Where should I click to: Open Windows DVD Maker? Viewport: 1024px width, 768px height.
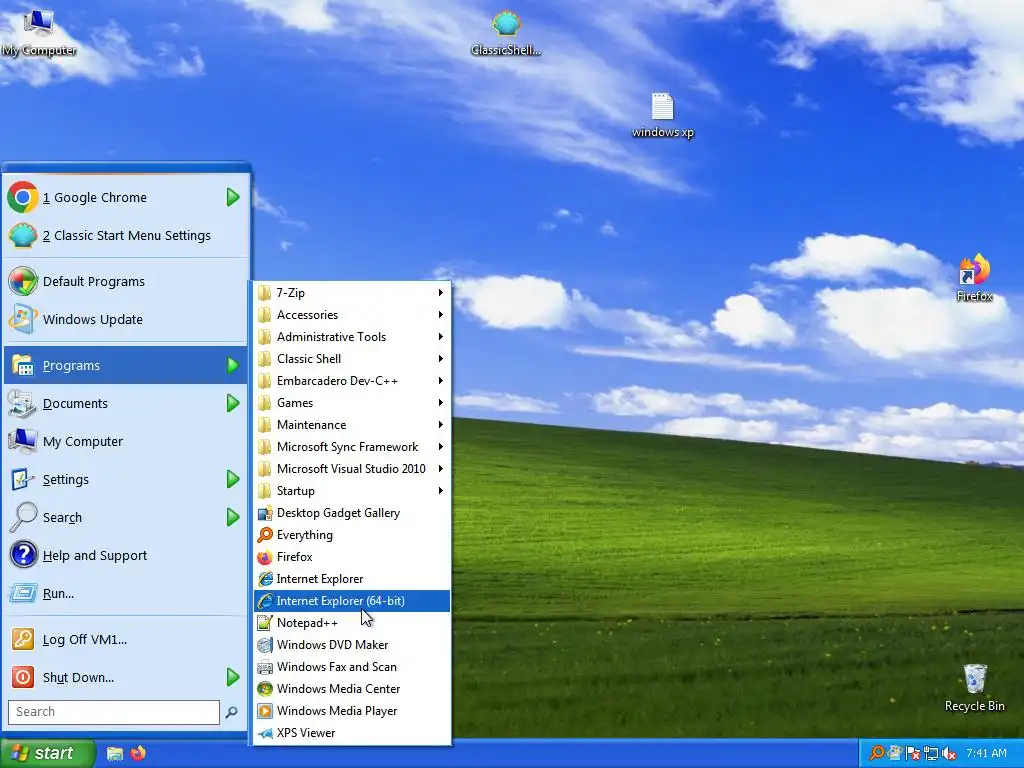coord(352,645)
